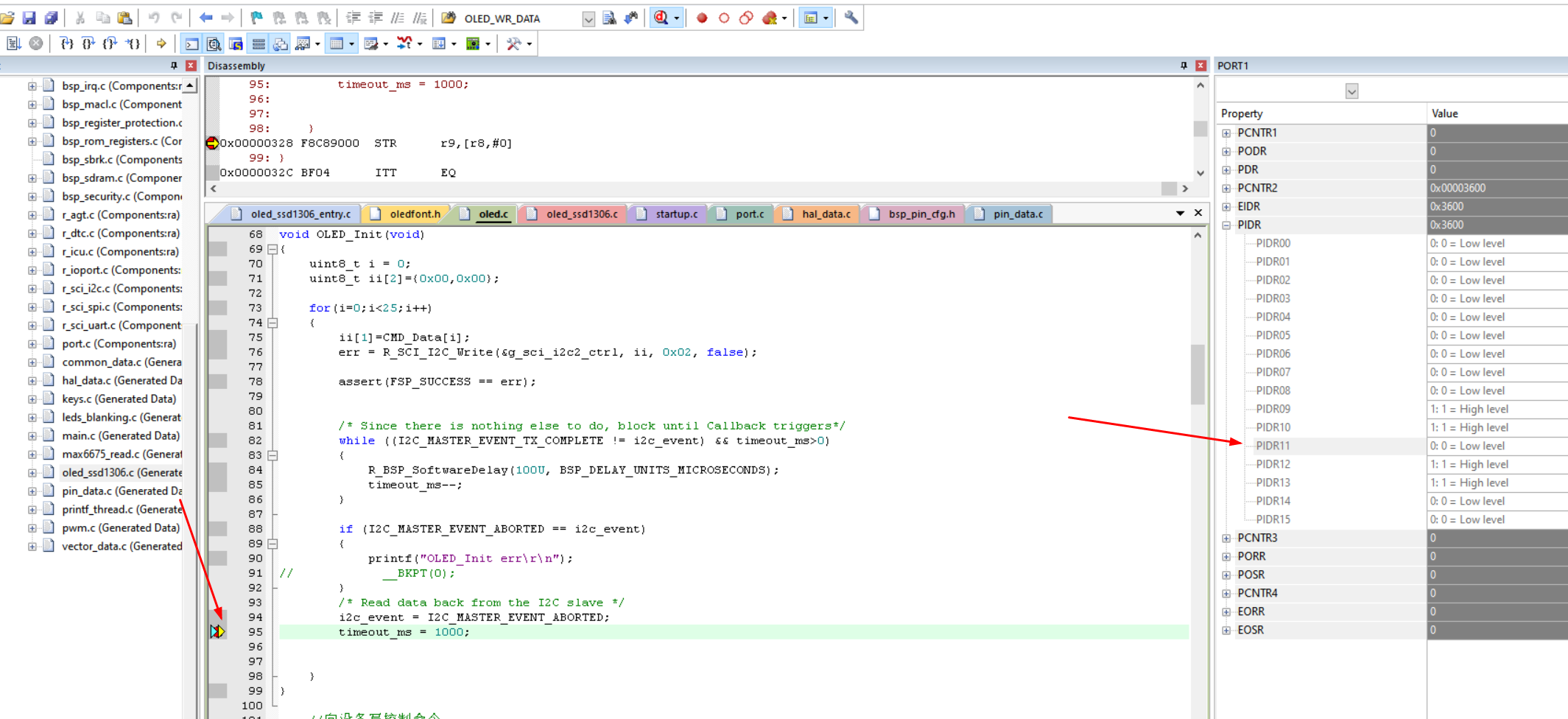
Task: Open the Serial windows dropdown arrow
Action: pos(385,43)
